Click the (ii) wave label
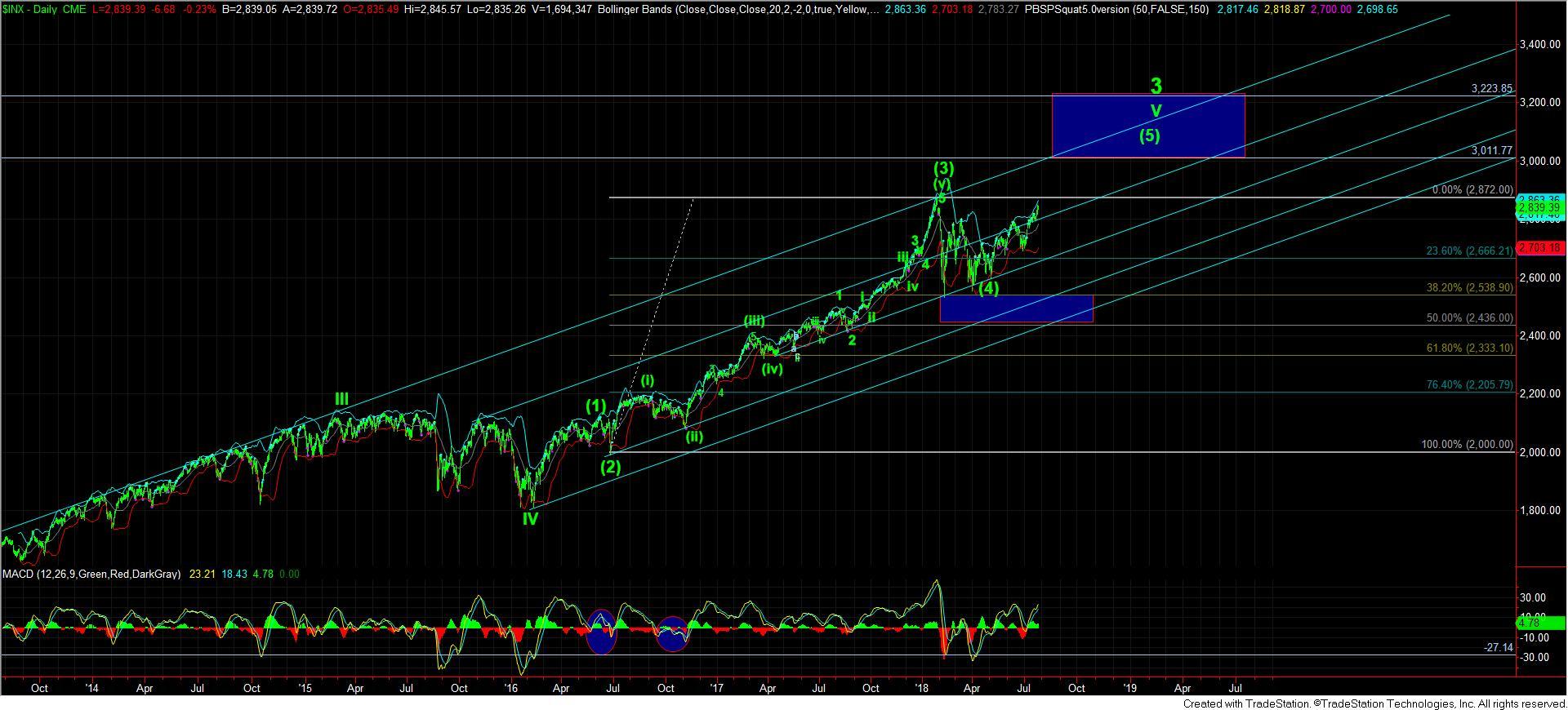Image resolution: width=1568 pixels, height=710 pixels. (693, 436)
